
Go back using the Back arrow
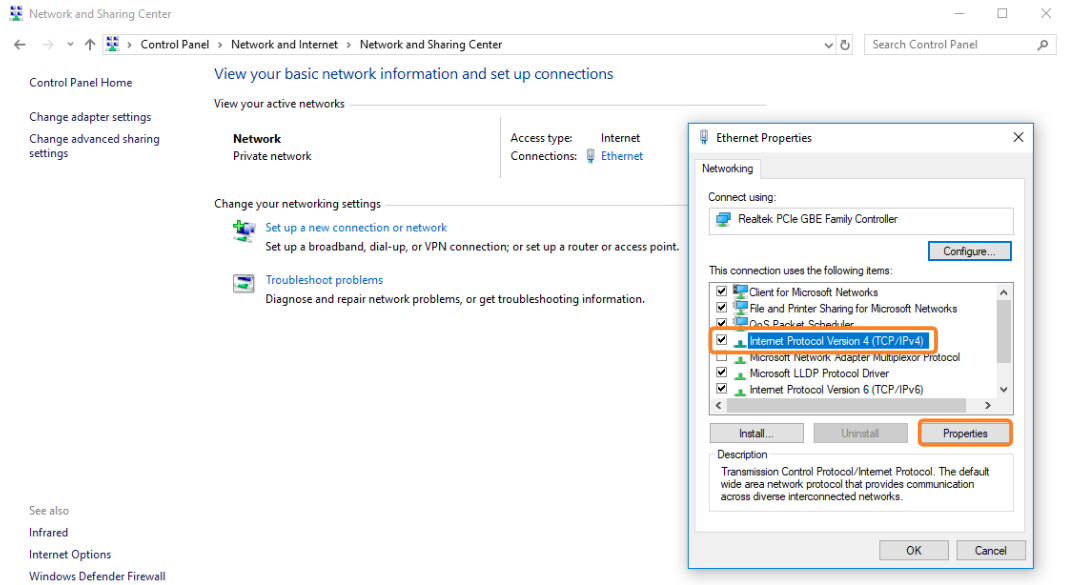[20, 45]
